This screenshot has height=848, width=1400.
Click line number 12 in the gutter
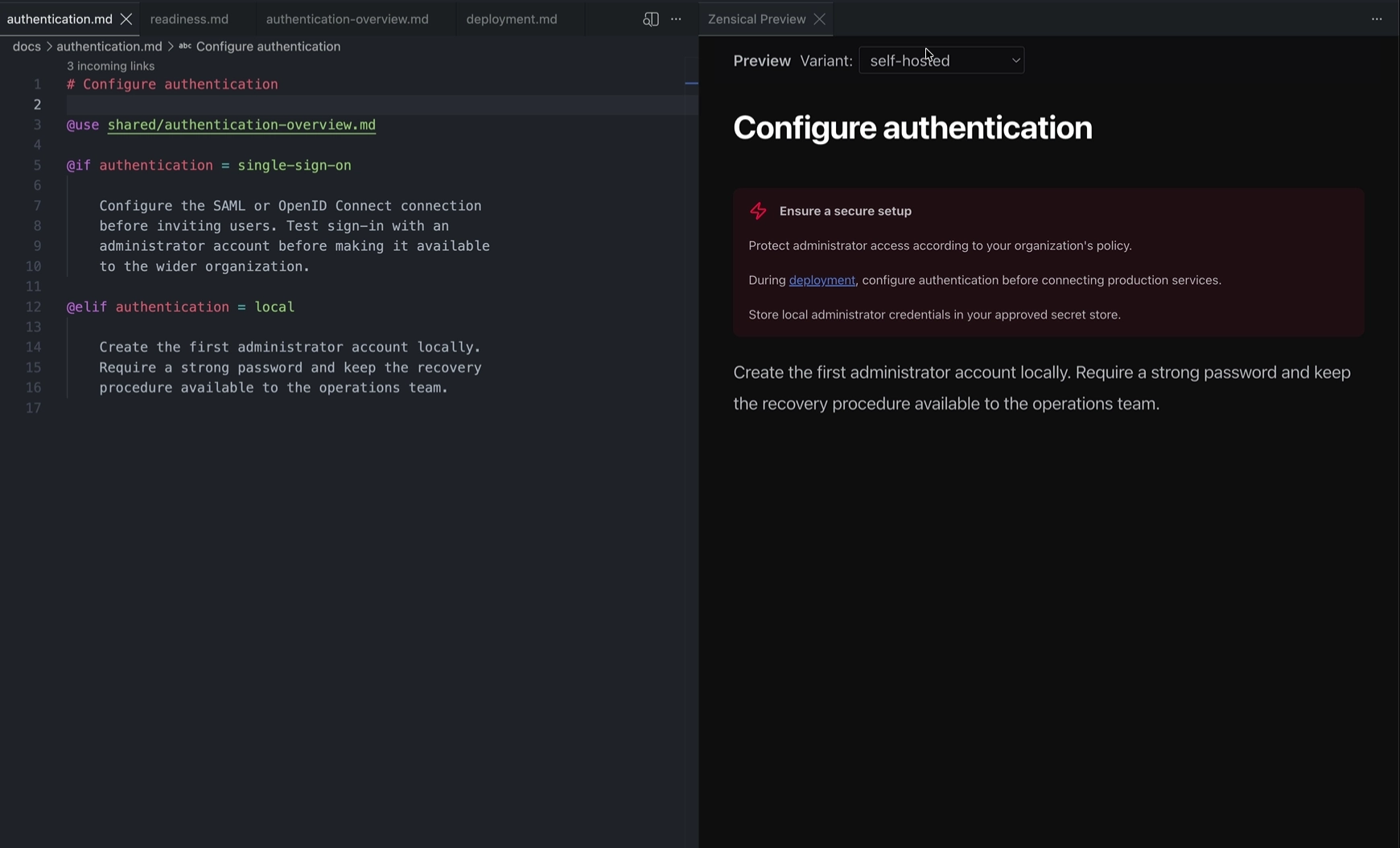tap(33, 307)
